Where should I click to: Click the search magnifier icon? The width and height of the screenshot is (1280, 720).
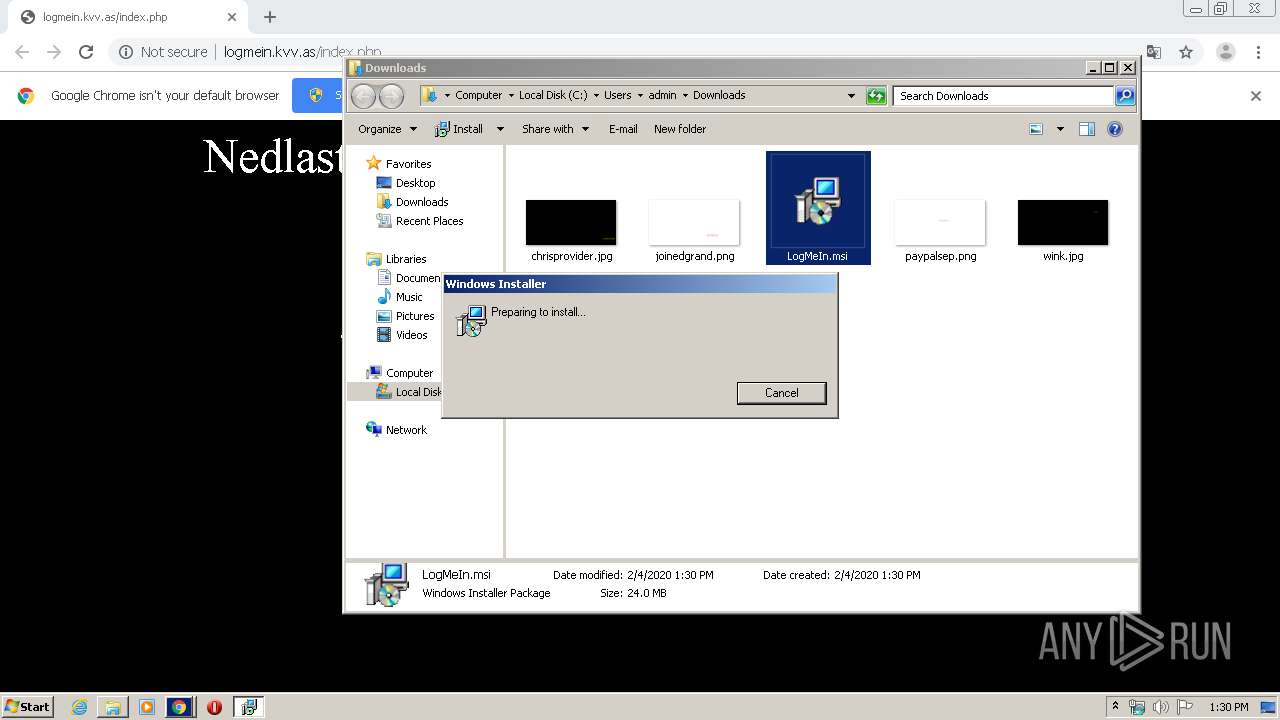(x=1125, y=96)
